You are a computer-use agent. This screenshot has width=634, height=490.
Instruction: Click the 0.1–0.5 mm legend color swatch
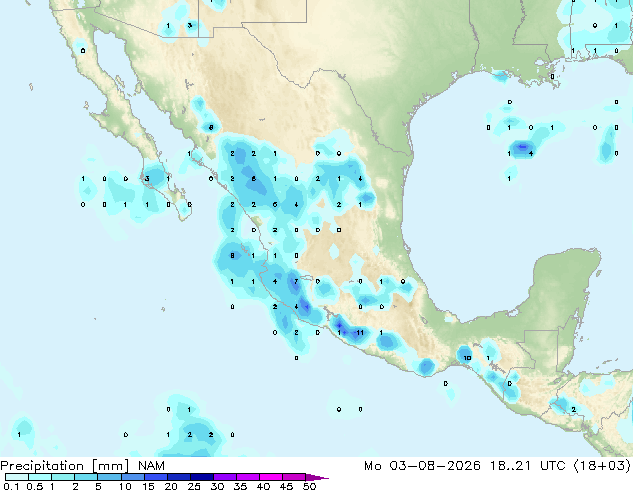tap(17, 477)
